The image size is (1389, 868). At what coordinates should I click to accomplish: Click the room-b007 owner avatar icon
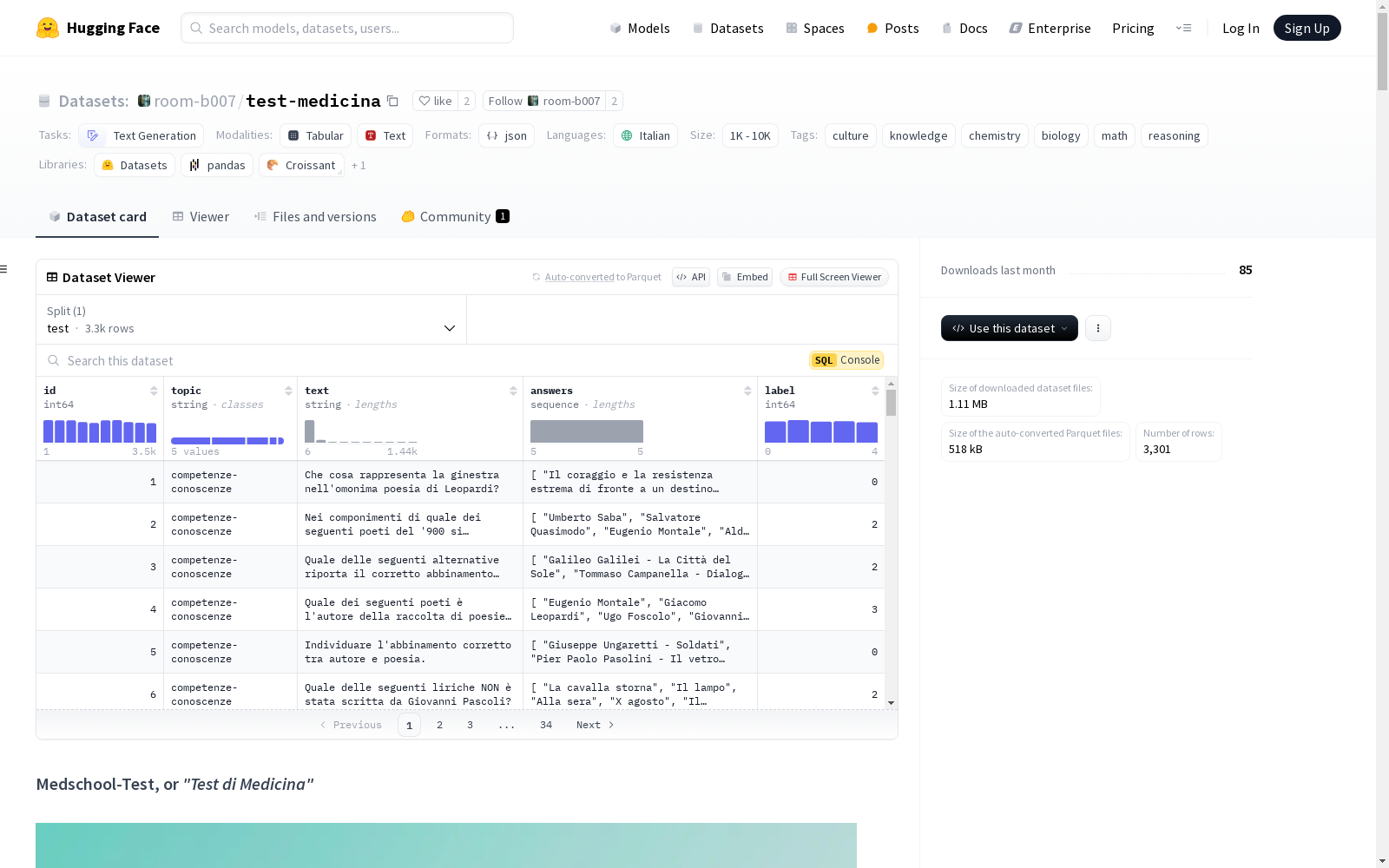pos(144,101)
